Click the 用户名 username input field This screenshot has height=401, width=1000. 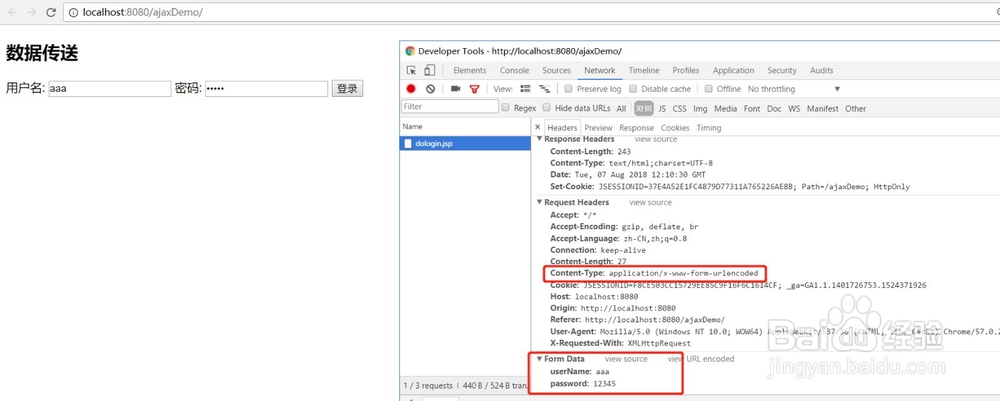pos(110,89)
